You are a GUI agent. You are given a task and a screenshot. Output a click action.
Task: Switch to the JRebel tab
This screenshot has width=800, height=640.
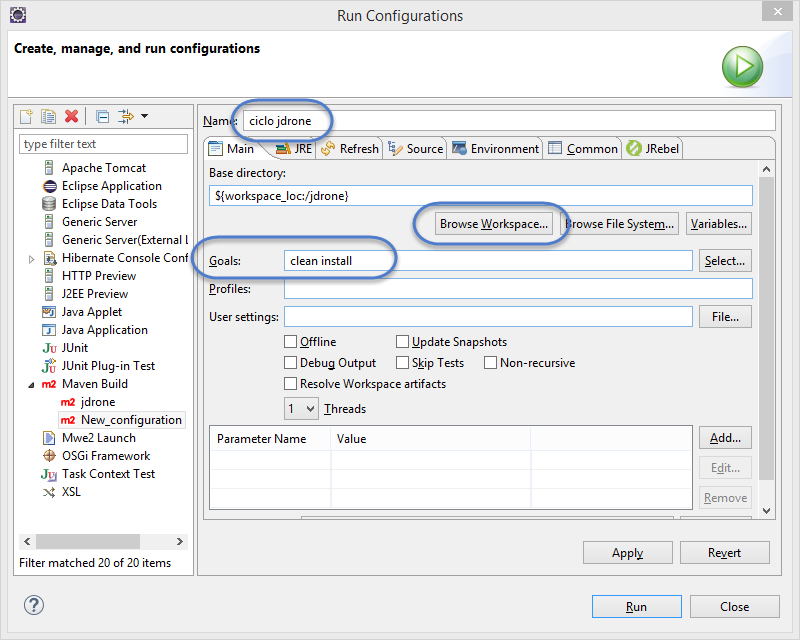pos(653,149)
